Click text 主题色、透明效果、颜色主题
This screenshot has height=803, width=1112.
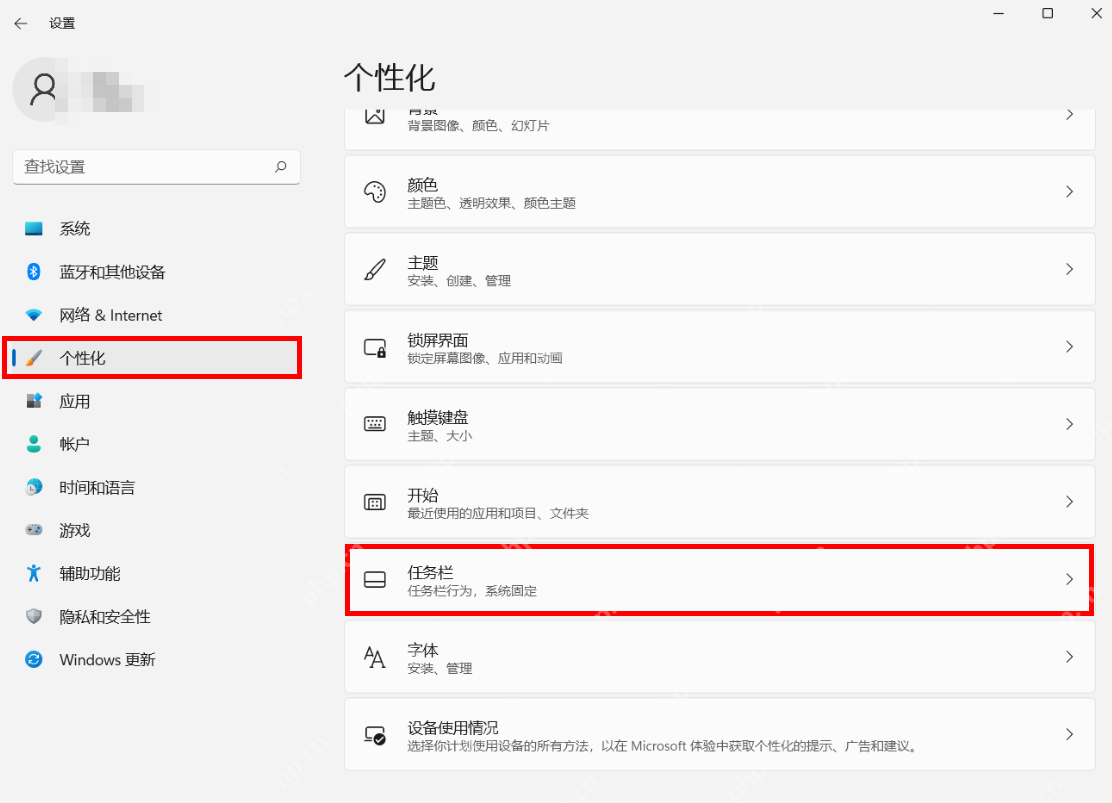491,204
